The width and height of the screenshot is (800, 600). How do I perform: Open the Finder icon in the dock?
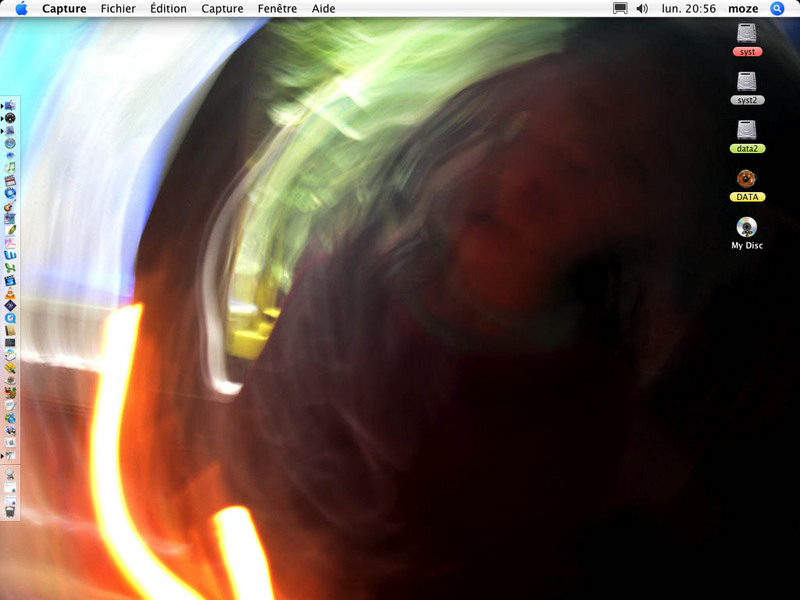[10, 106]
